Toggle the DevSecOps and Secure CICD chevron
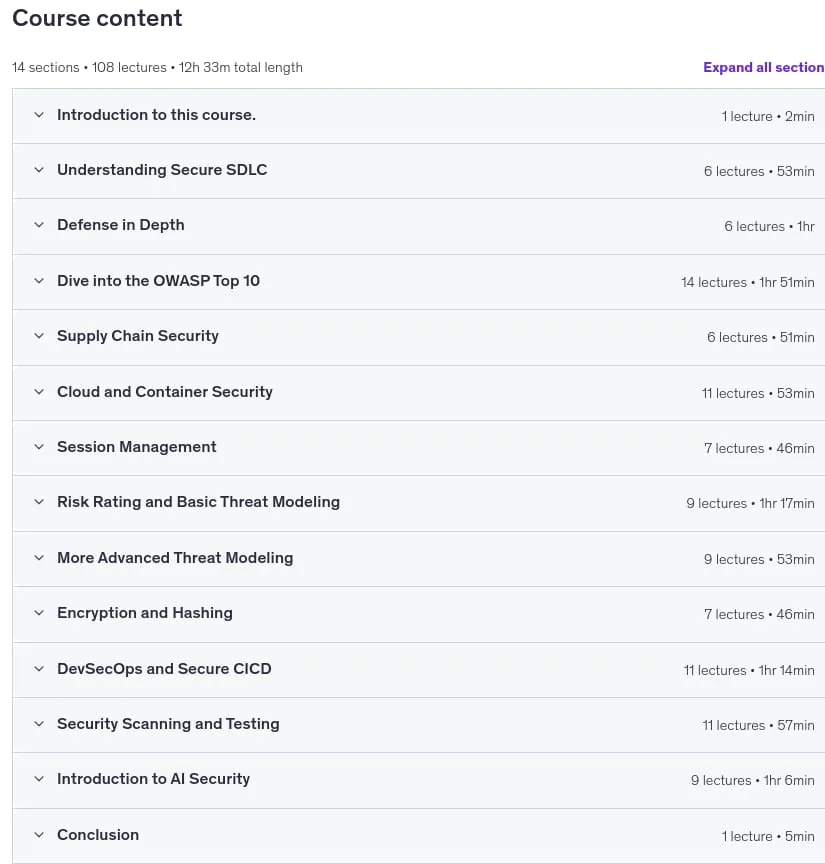 pos(39,669)
